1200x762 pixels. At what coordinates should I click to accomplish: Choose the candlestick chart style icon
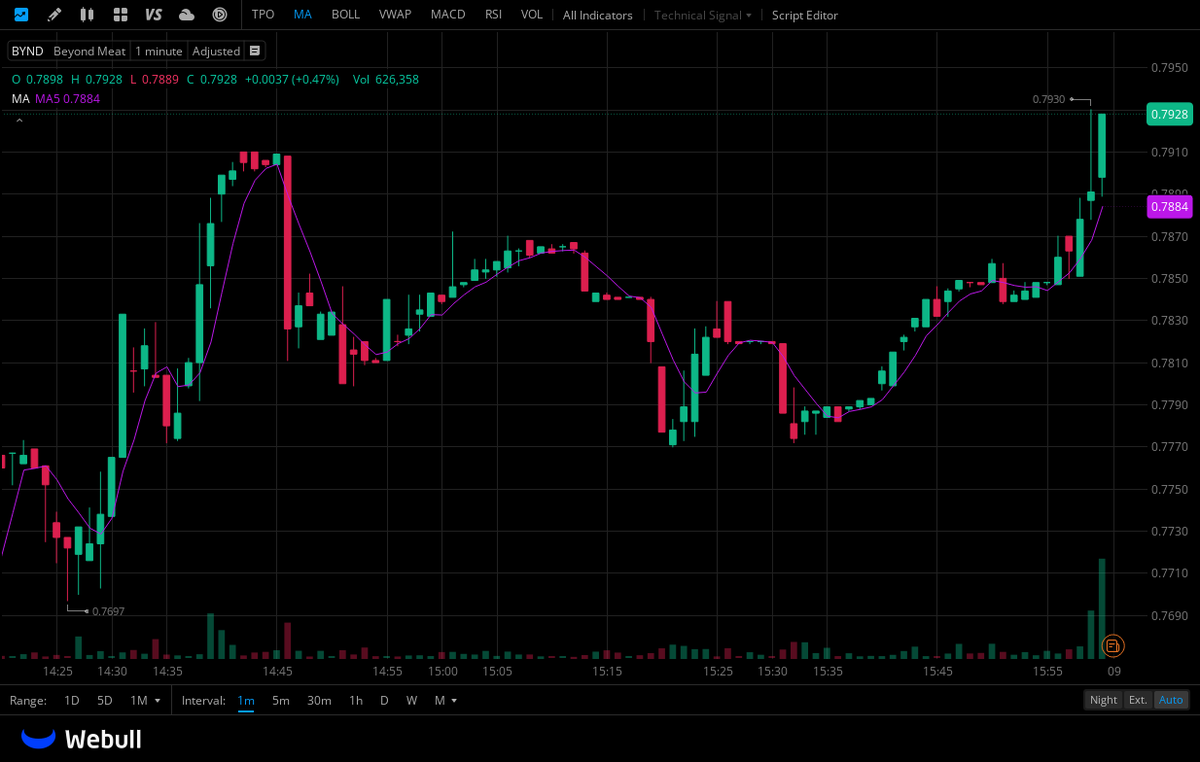(x=87, y=15)
